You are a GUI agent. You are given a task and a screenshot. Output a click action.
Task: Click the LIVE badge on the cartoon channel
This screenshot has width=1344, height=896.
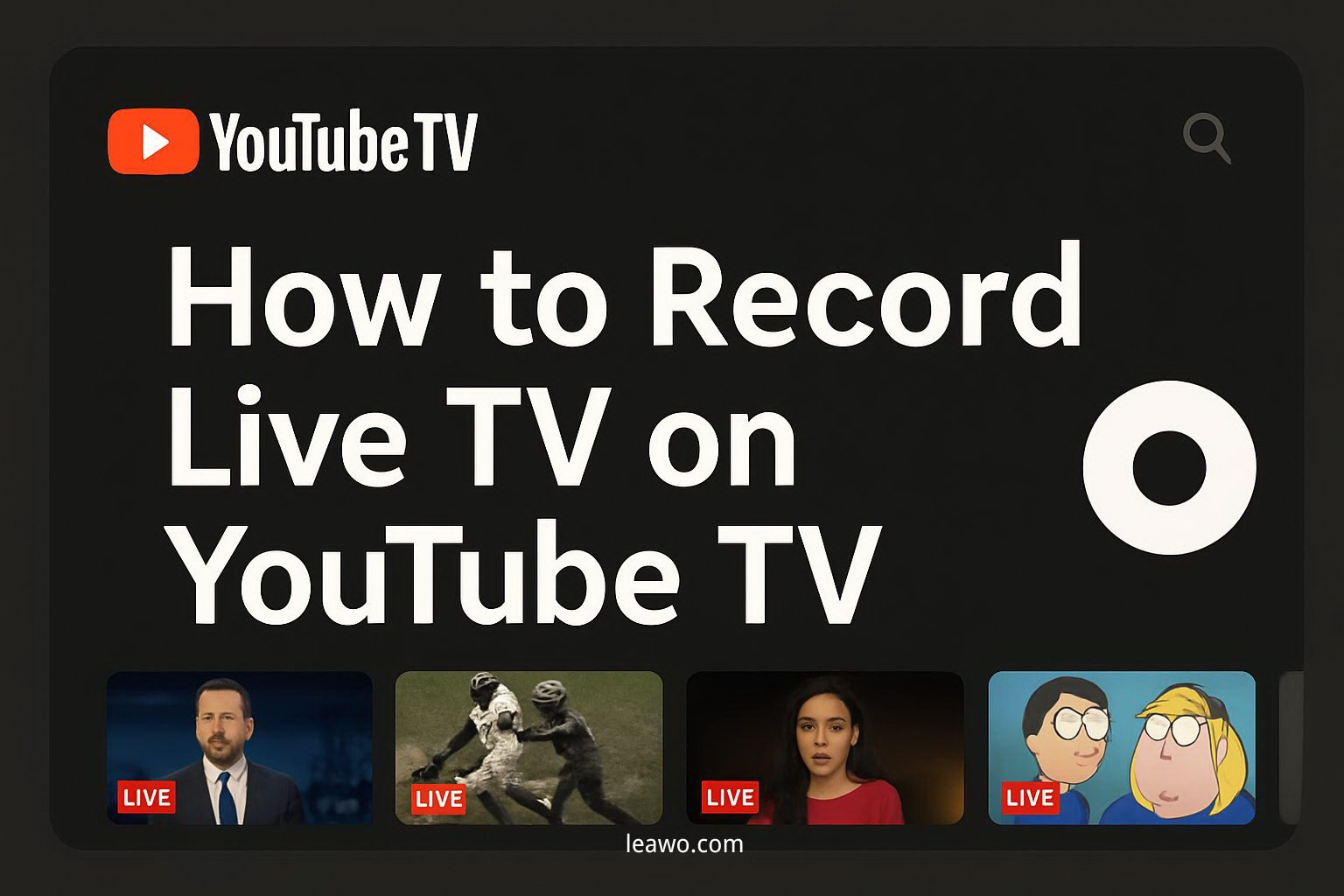(1030, 798)
